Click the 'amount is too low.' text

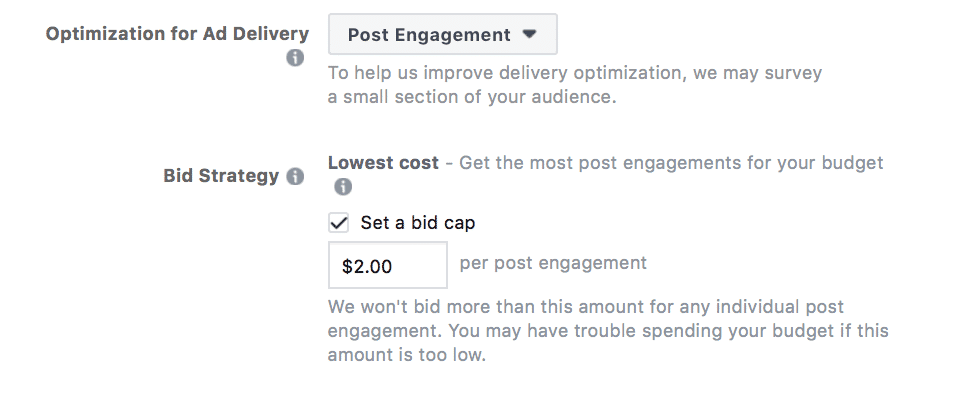[407, 355]
